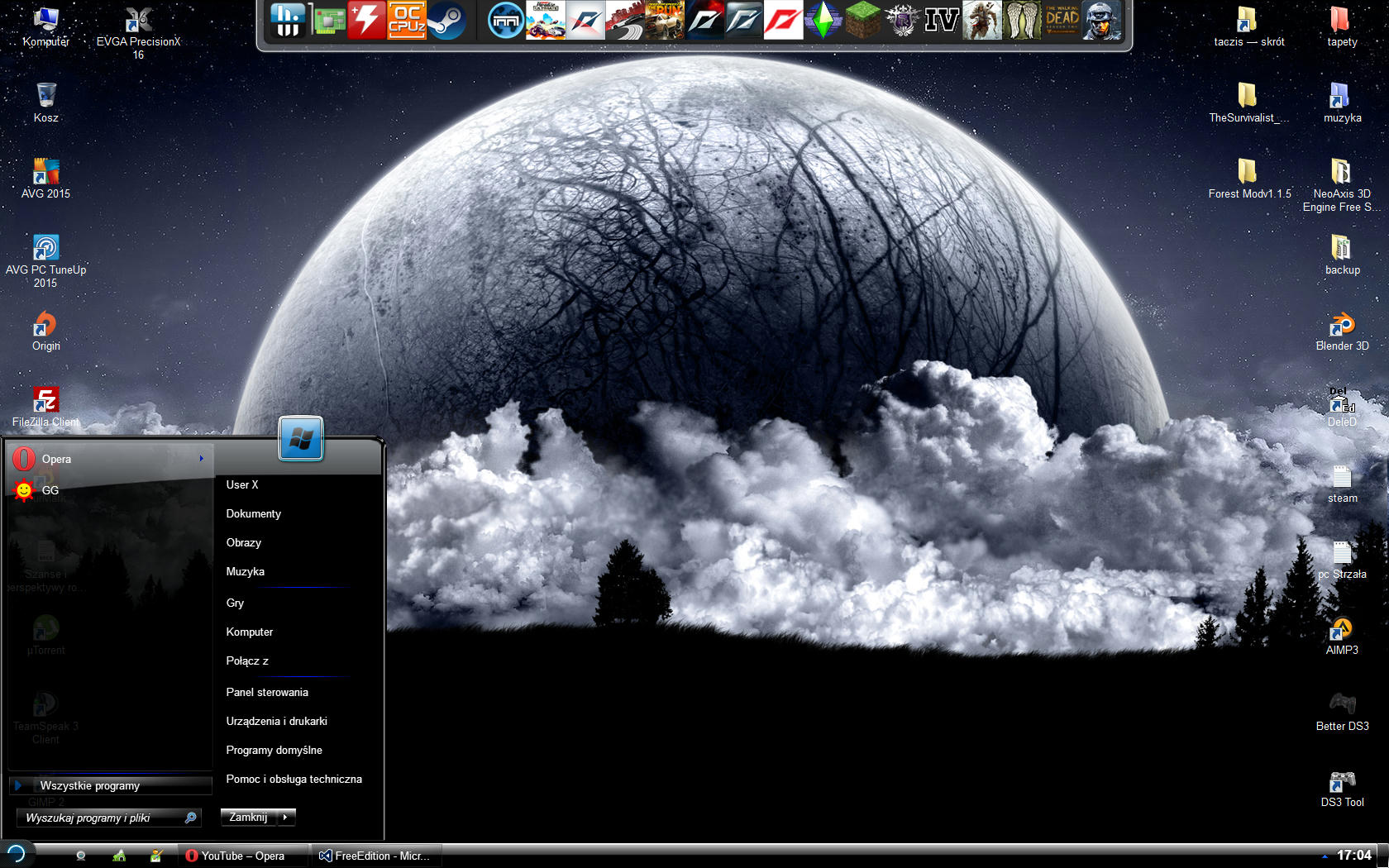
Task: Open Programy domyślne
Action: tap(274, 750)
